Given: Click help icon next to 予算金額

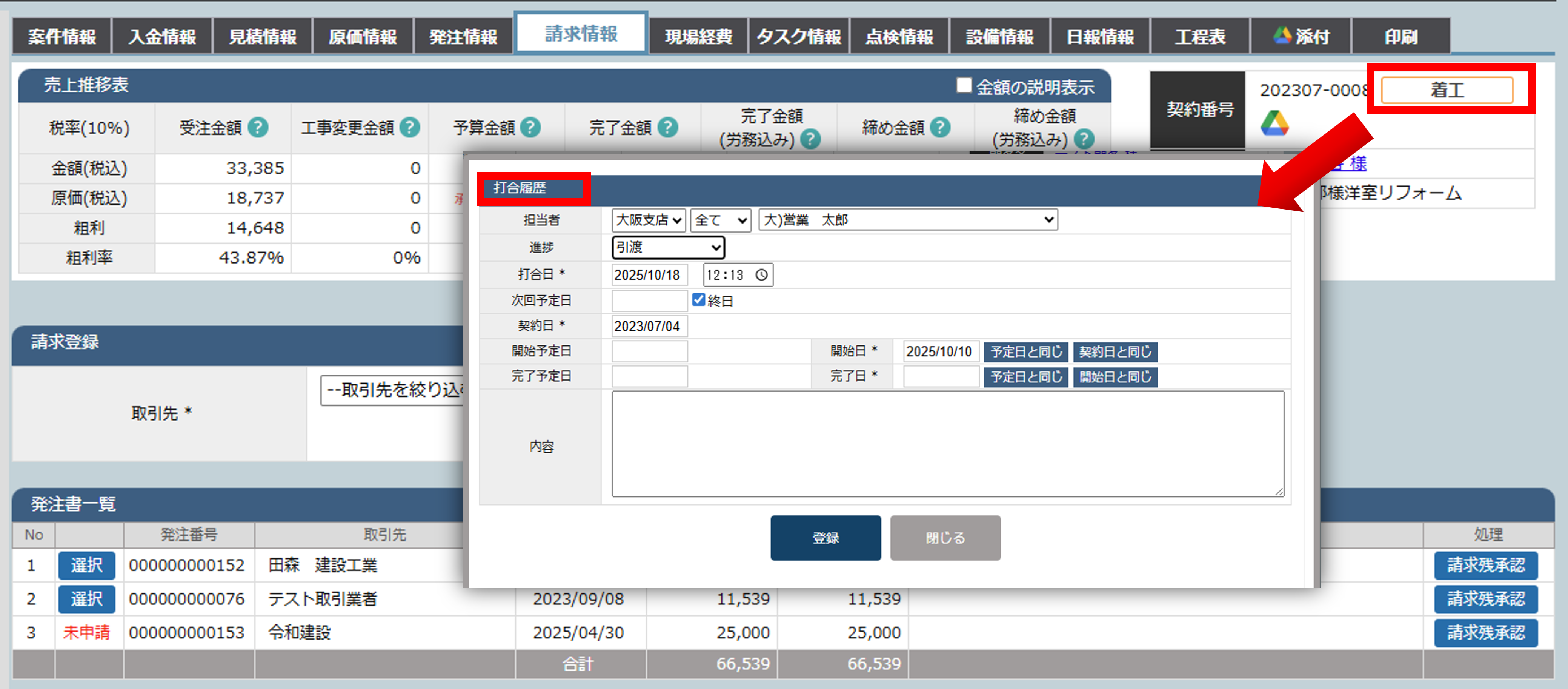Looking at the screenshot, I should [x=531, y=127].
